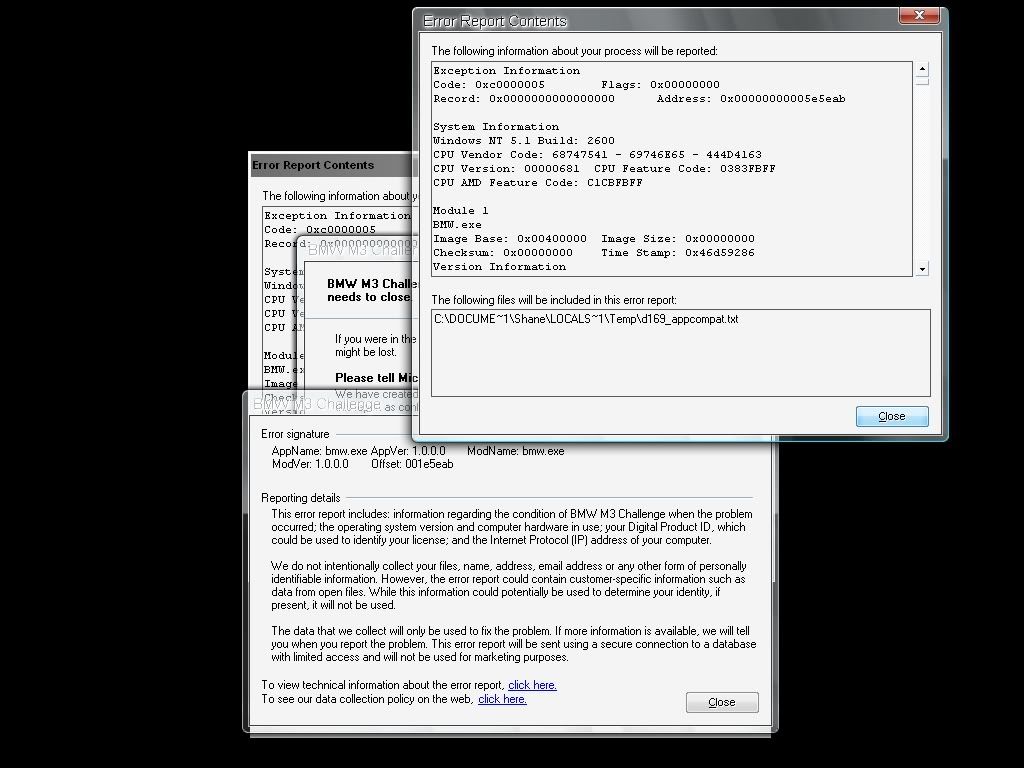Select the CPU Vendor Code line
Image resolution: width=1024 pixels, height=768 pixels.
(597, 155)
